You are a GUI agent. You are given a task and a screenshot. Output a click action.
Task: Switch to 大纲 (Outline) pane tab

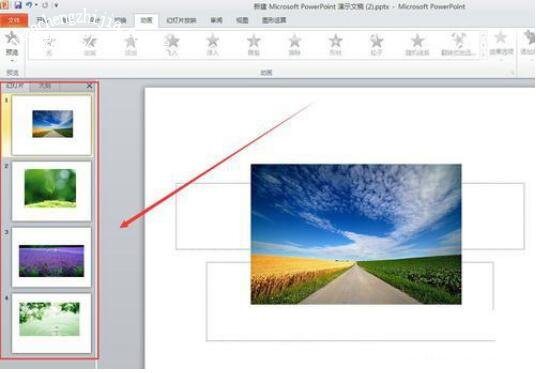[45, 85]
